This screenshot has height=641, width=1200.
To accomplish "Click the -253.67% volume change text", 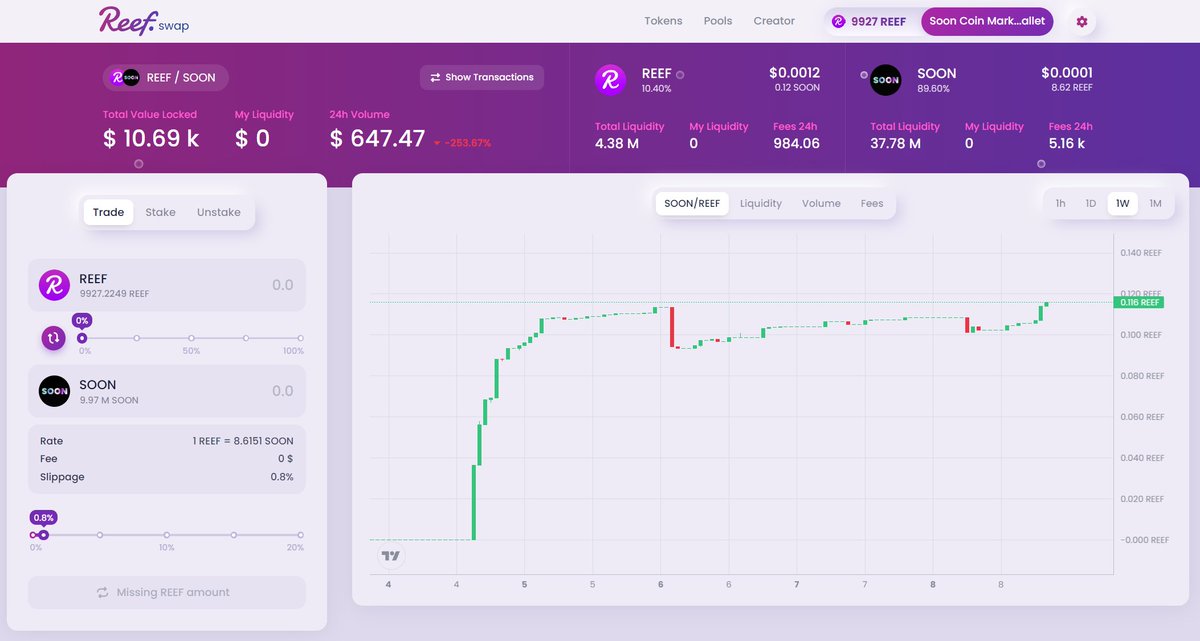I will (468, 143).
